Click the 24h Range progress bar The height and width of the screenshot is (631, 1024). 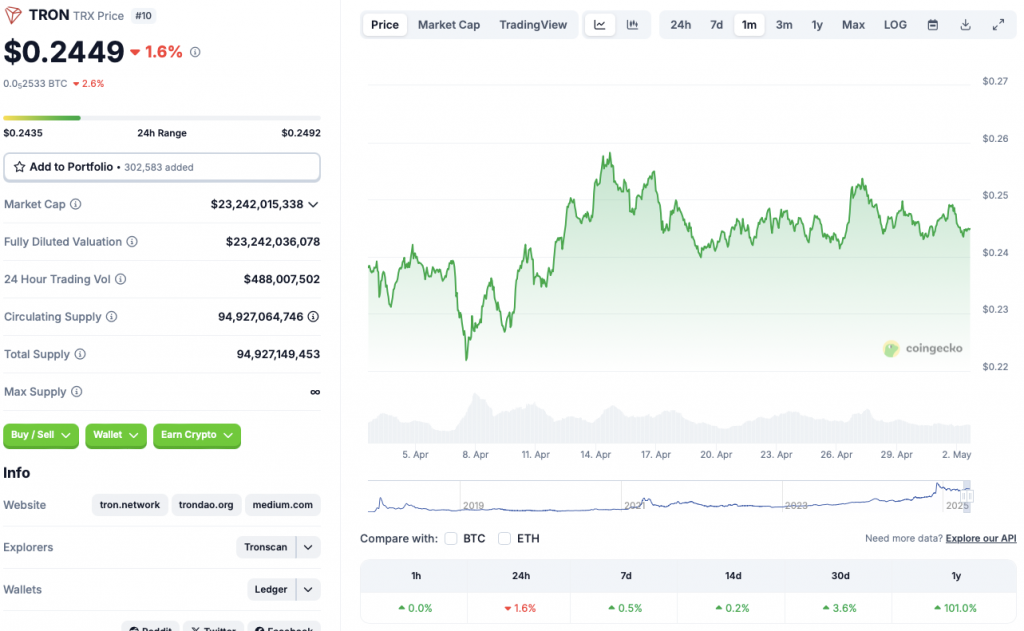click(x=162, y=118)
